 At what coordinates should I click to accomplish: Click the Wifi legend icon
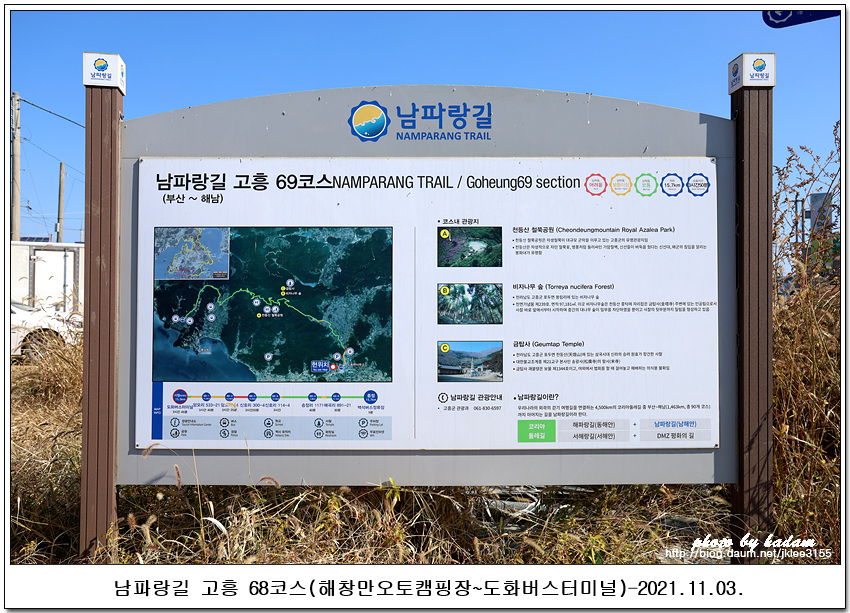[x=363, y=433]
